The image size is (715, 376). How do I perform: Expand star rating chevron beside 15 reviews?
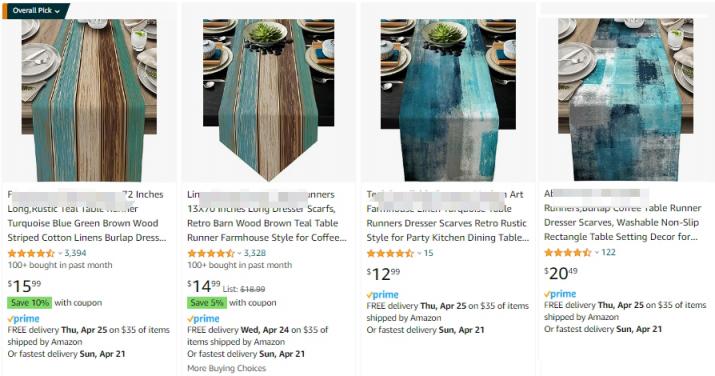419,253
